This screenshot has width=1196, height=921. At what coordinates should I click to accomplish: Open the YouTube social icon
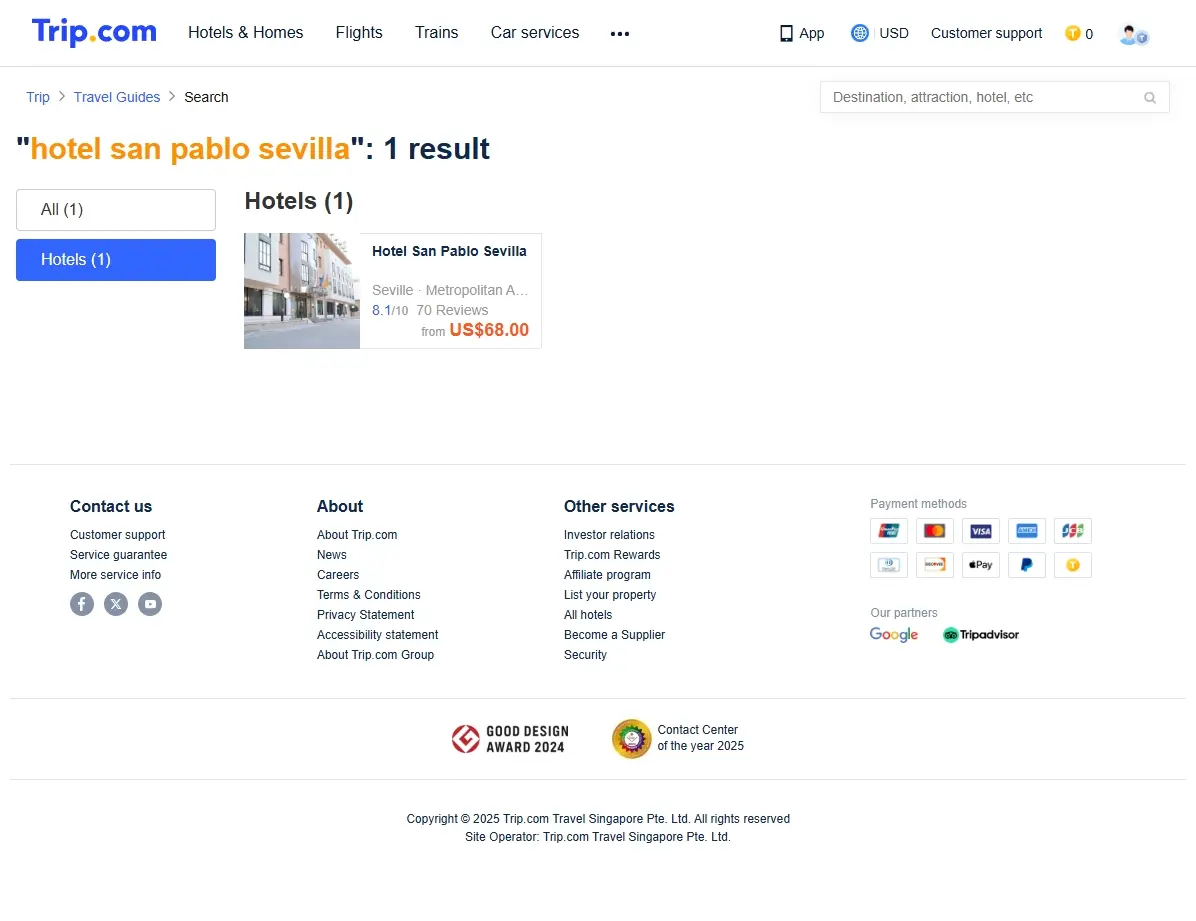pos(150,604)
